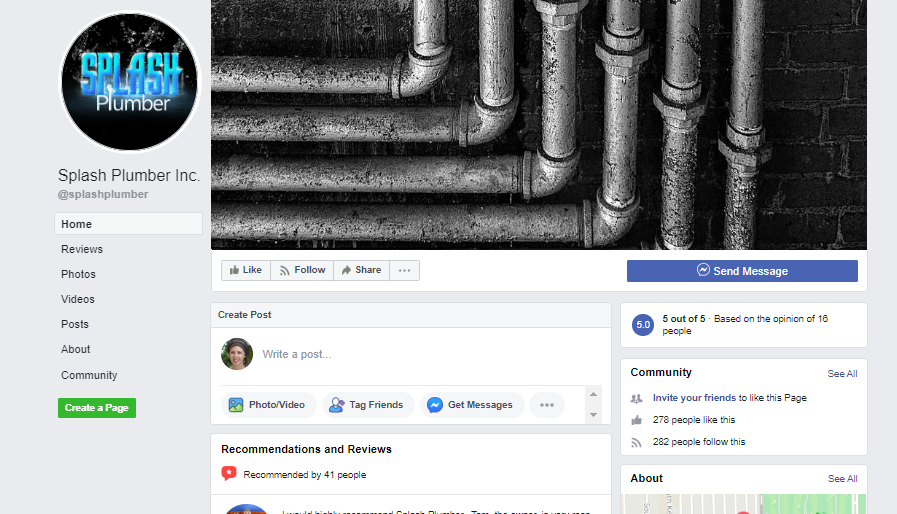Click the Recommendations and Reviews heading
The image size is (897, 514).
307,449
